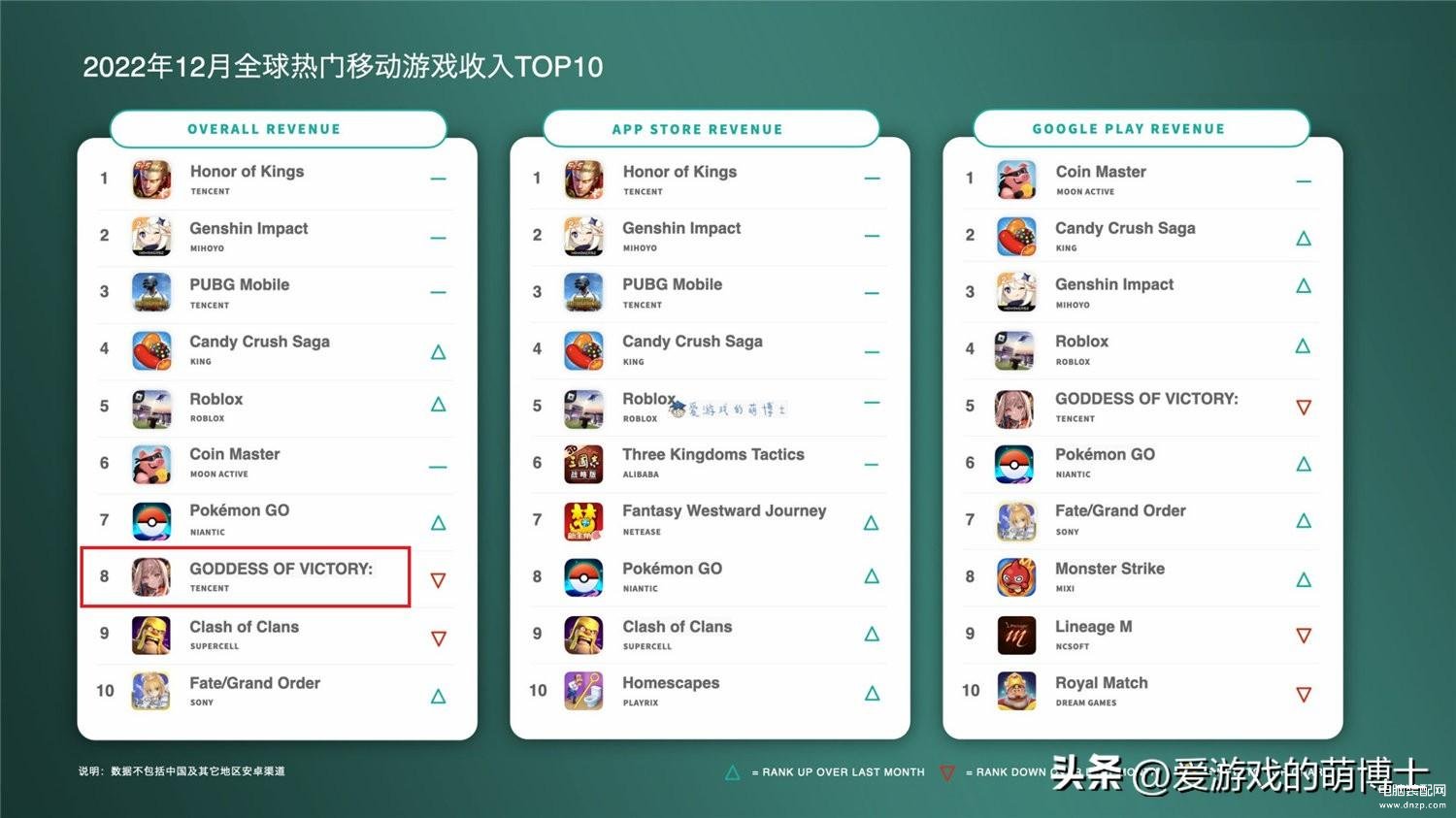Click Homescapes title text

tap(671, 683)
